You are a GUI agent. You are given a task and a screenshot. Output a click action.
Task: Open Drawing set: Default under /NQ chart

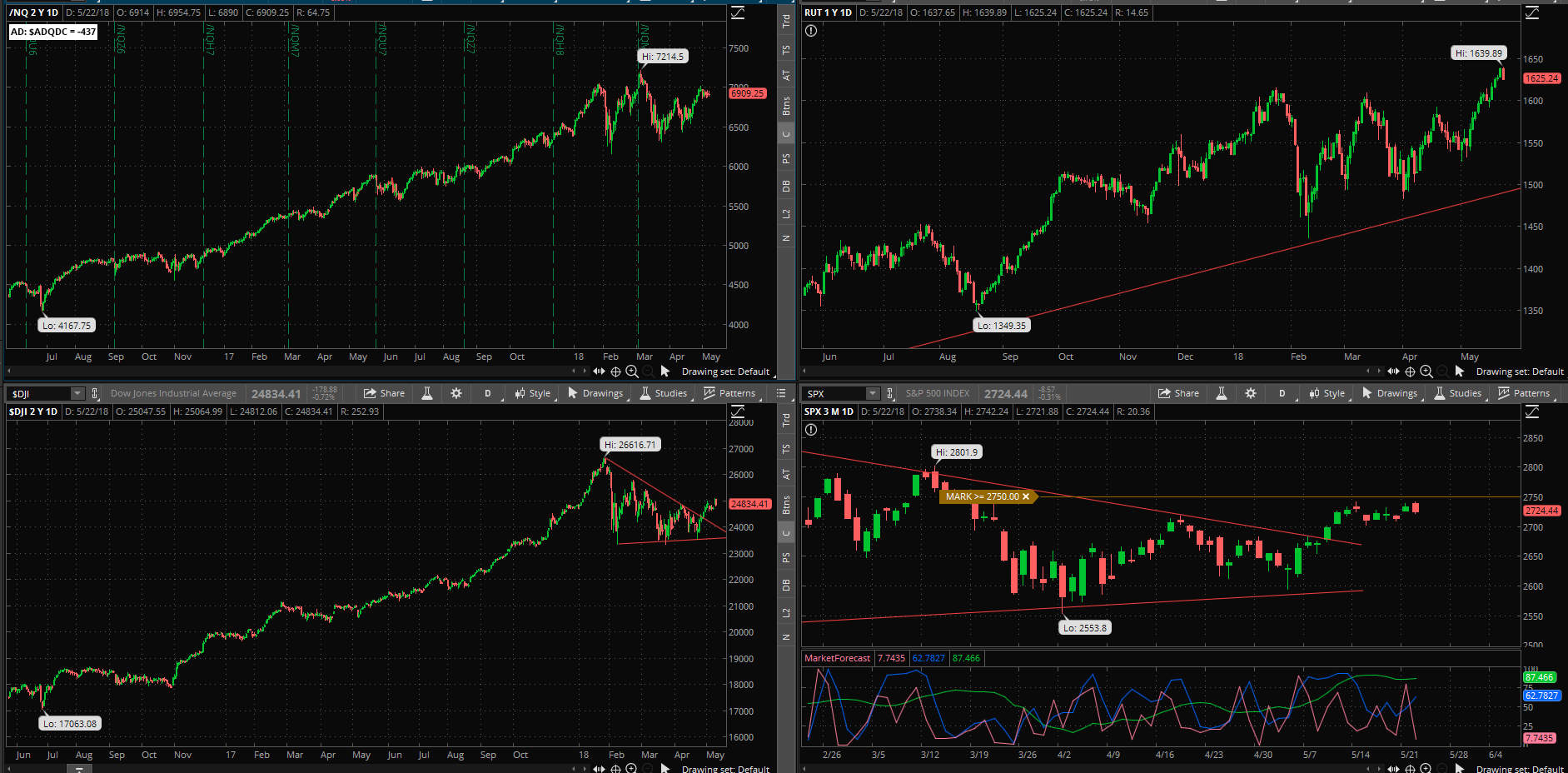pyautogui.click(x=725, y=372)
